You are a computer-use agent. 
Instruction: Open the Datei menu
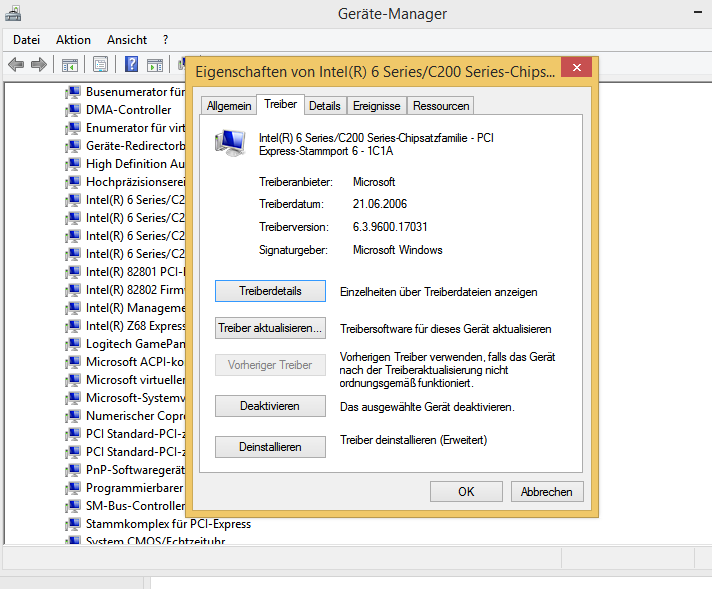26,40
